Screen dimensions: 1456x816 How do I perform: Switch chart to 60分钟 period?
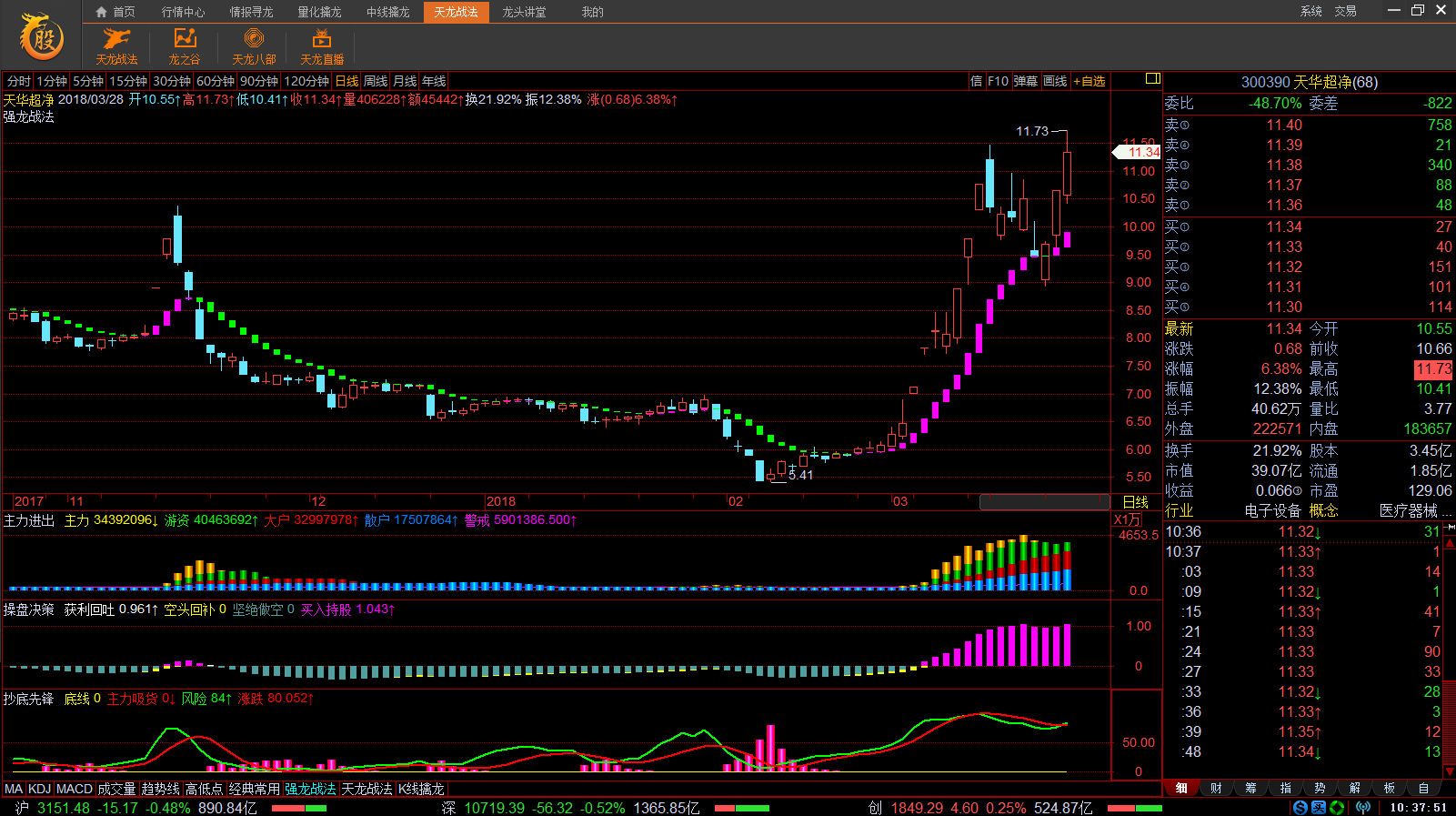216,81
